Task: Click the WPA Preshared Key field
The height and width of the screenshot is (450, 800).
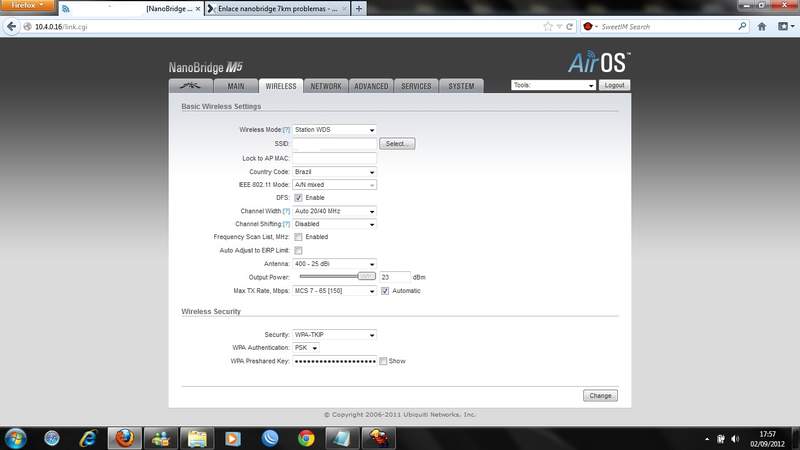Action: [334, 361]
